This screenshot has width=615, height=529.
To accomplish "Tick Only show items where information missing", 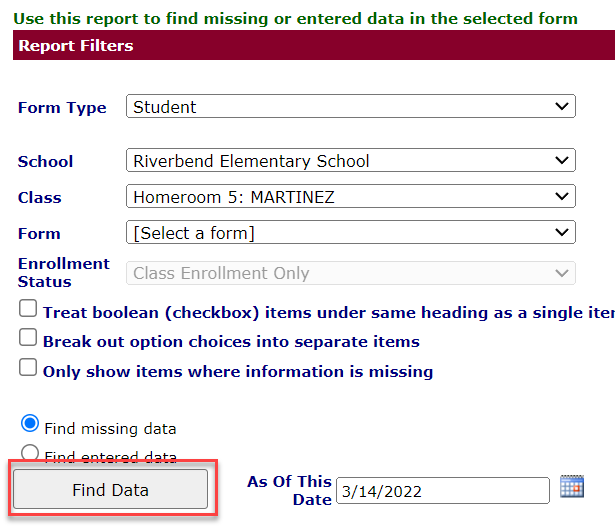I will [x=28, y=367].
